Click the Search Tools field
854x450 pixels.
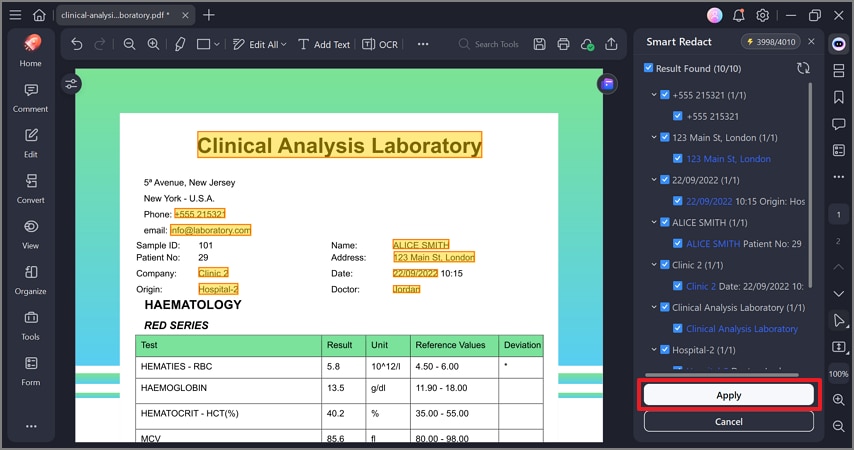pyautogui.click(x=489, y=44)
